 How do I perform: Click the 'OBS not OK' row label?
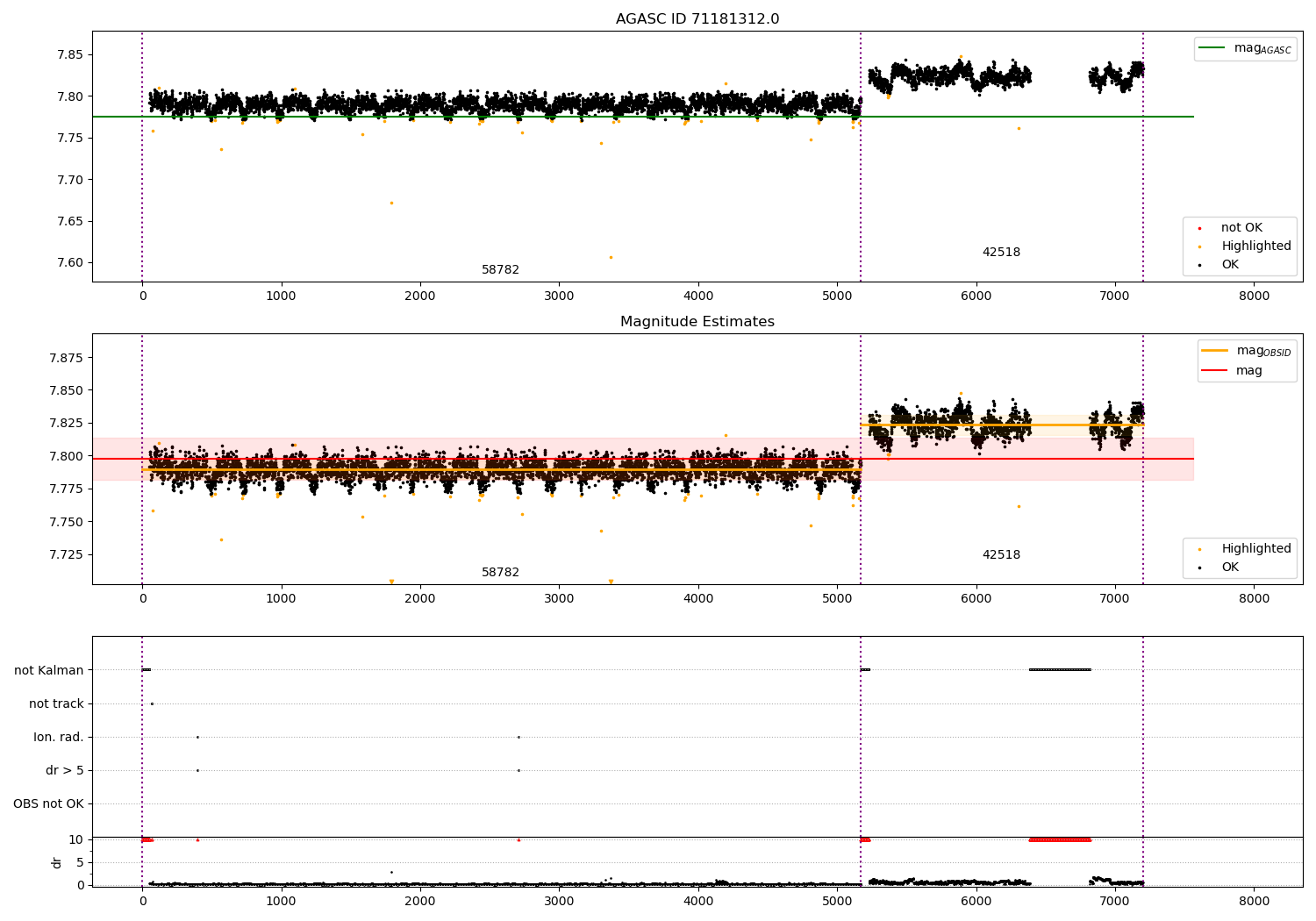[x=49, y=803]
